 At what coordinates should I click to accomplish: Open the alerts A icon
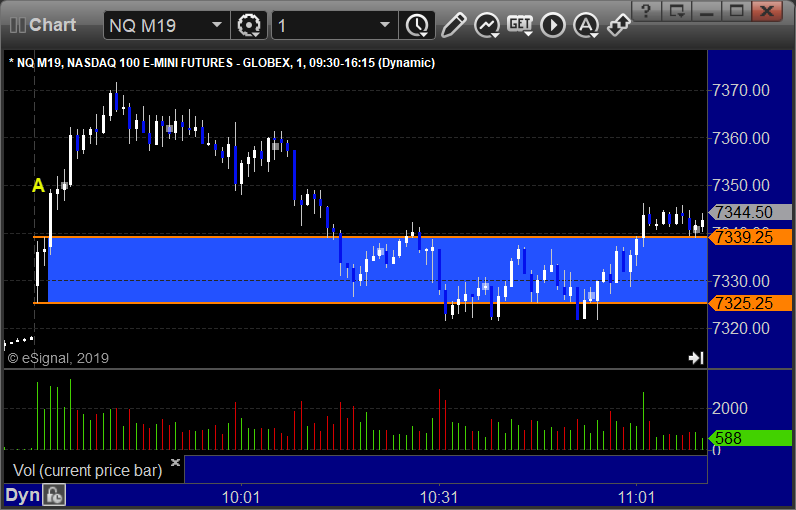click(586, 25)
